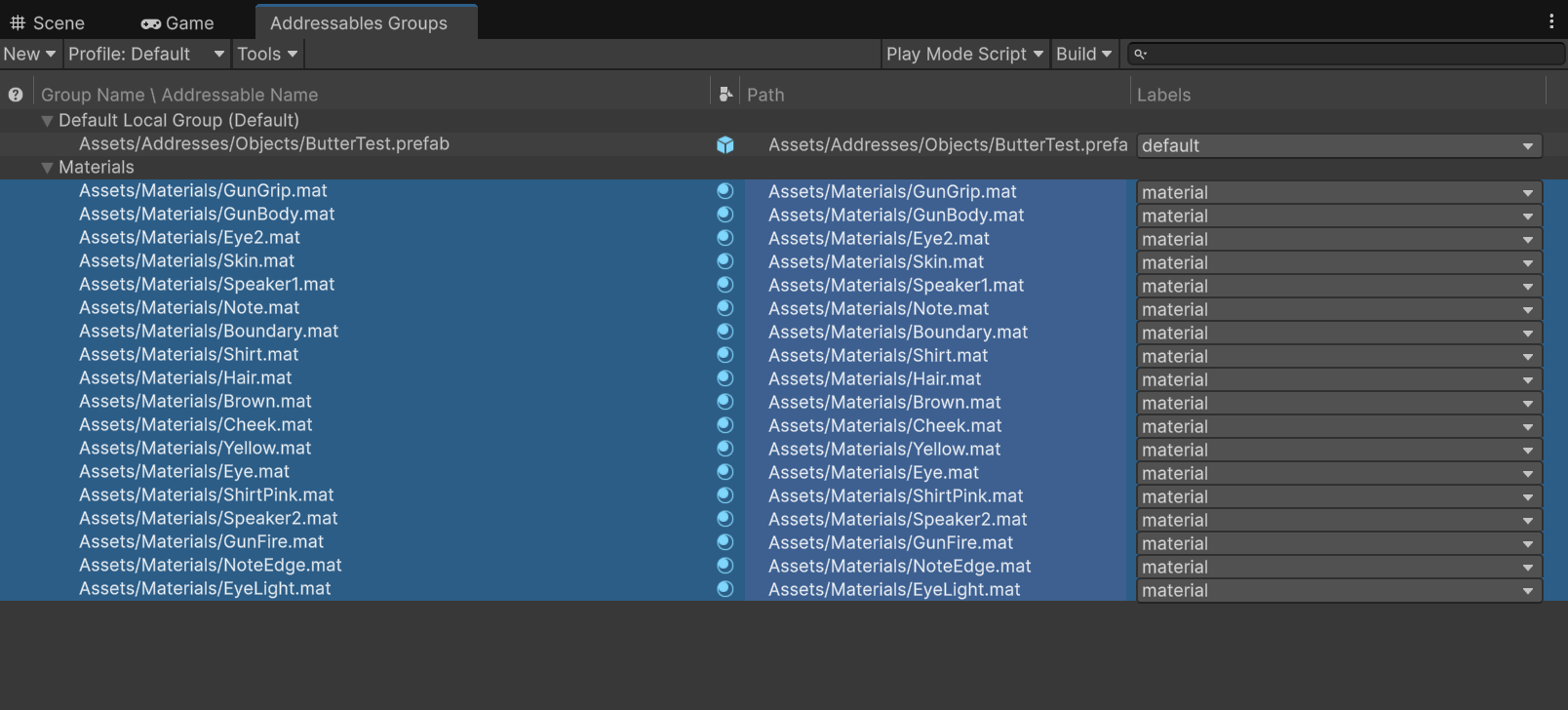1568x710 pixels.
Task: Select the Assets/Materials/GunGrip.mat addressable name
Action: tap(203, 190)
